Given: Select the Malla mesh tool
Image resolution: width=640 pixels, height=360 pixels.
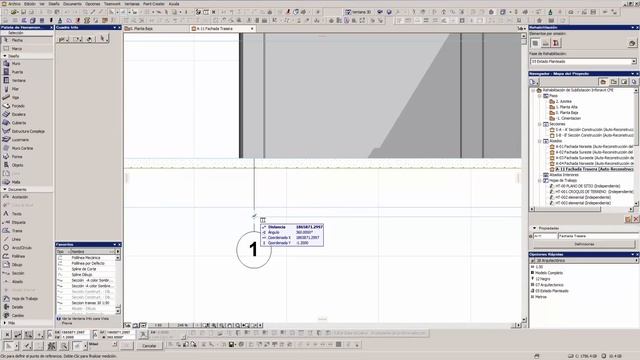Looking at the screenshot, I should (27, 182).
